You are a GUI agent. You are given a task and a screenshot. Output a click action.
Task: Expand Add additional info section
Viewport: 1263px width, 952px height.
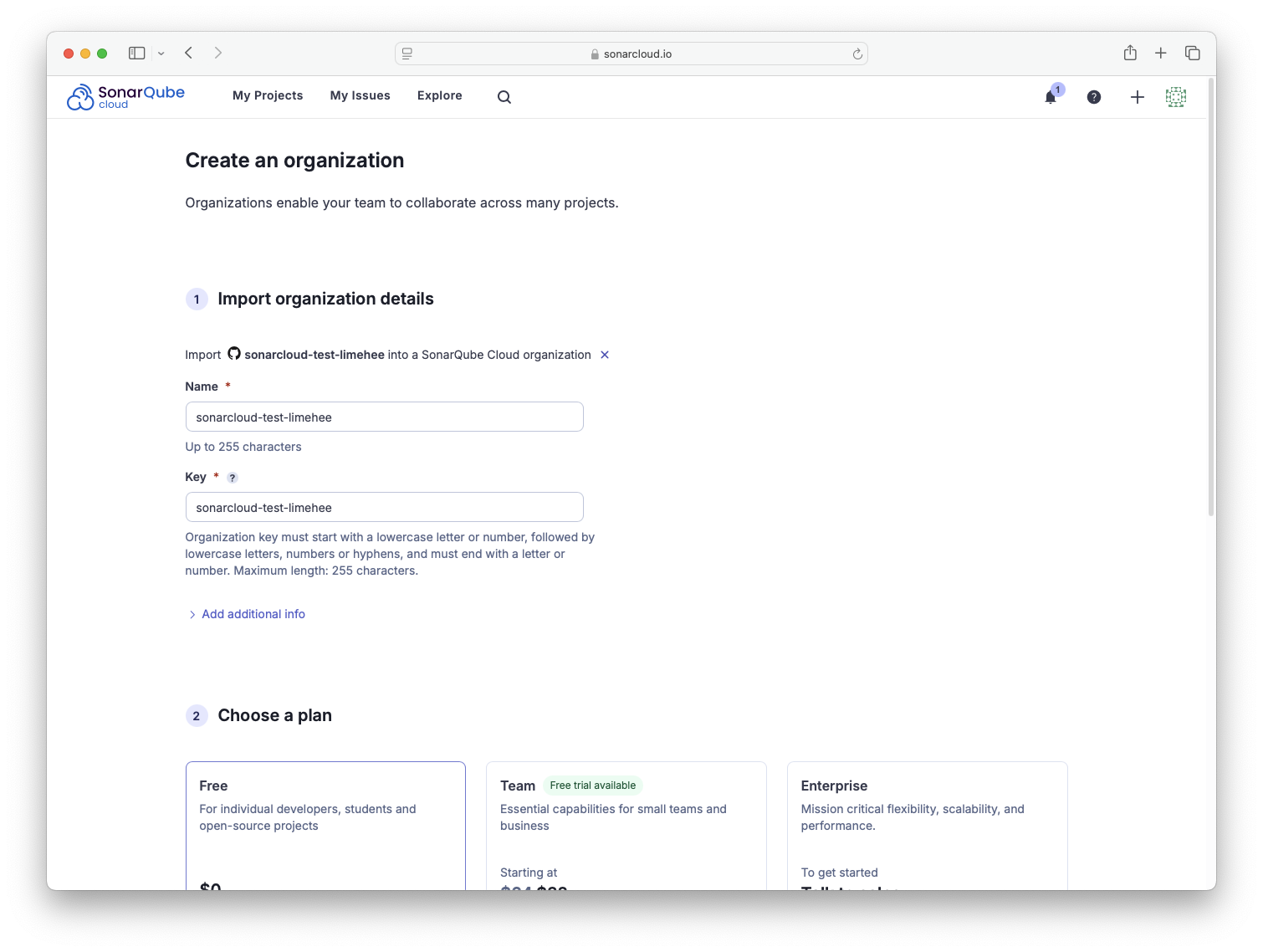pos(247,614)
